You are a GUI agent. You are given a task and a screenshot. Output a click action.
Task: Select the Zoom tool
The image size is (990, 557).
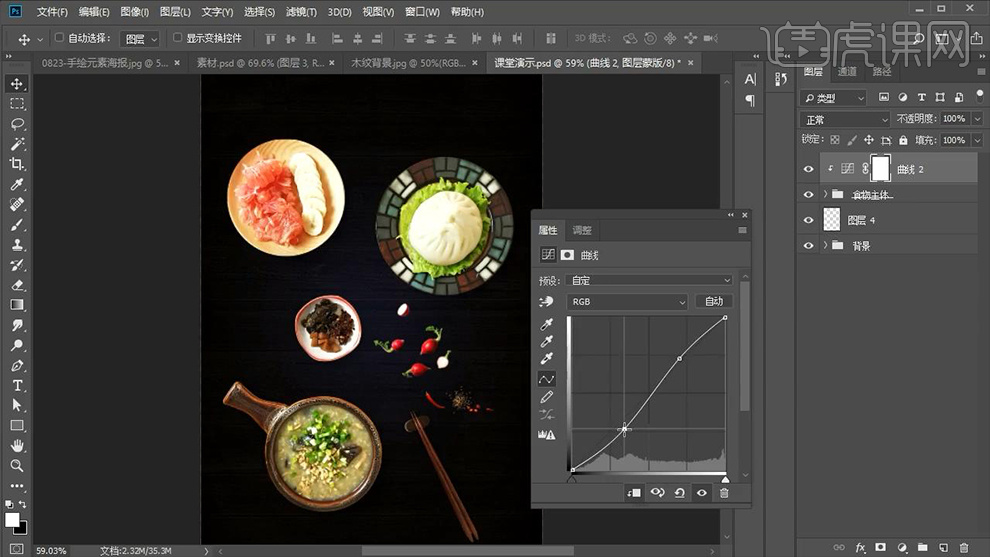(17, 466)
